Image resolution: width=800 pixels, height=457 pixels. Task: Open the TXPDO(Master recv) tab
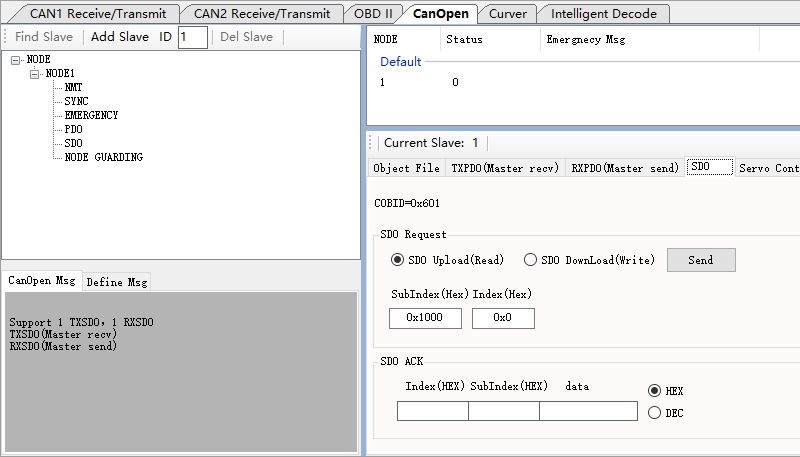pos(505,168)
